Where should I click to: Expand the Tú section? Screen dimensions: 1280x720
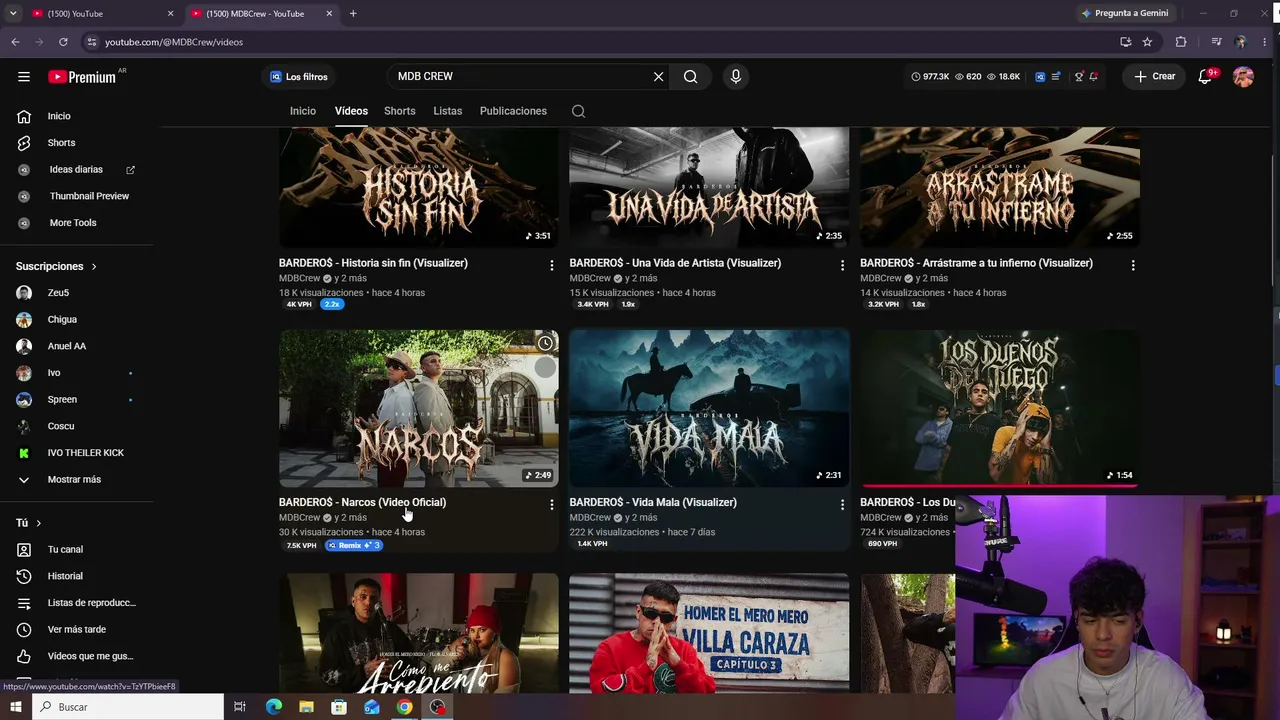(29, 523)
